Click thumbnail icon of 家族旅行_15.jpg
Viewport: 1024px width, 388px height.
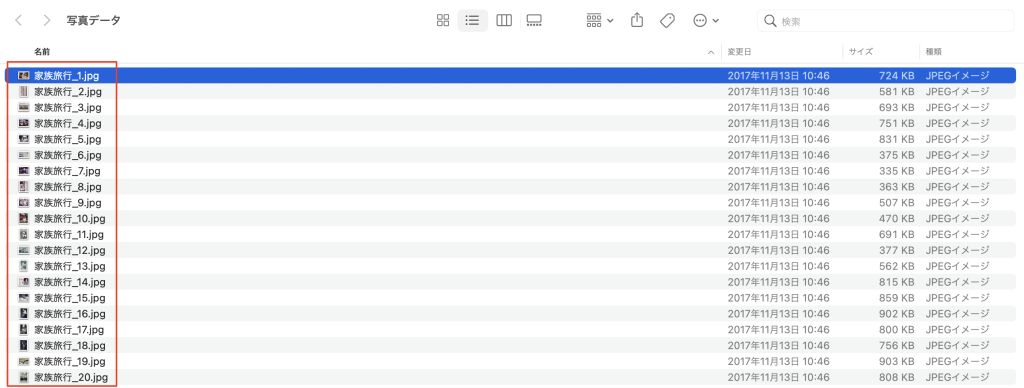tap(24, 298)
